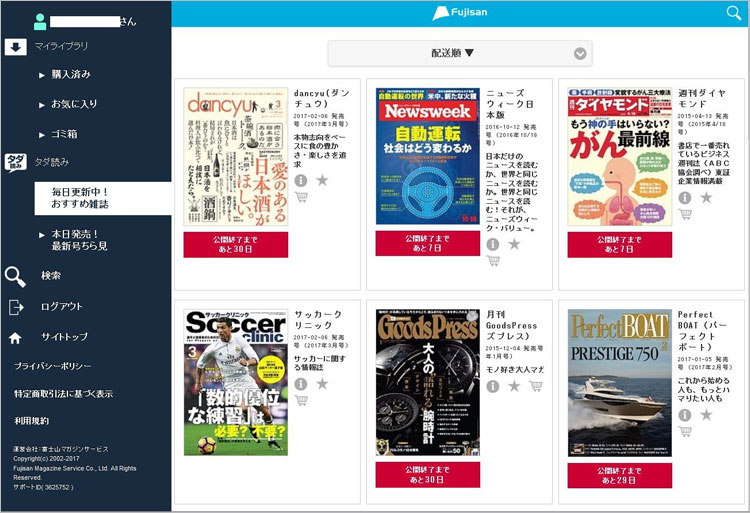Click the sidebar search magnifier icon
The image size is (750, 513).
(x=15, y=276)
